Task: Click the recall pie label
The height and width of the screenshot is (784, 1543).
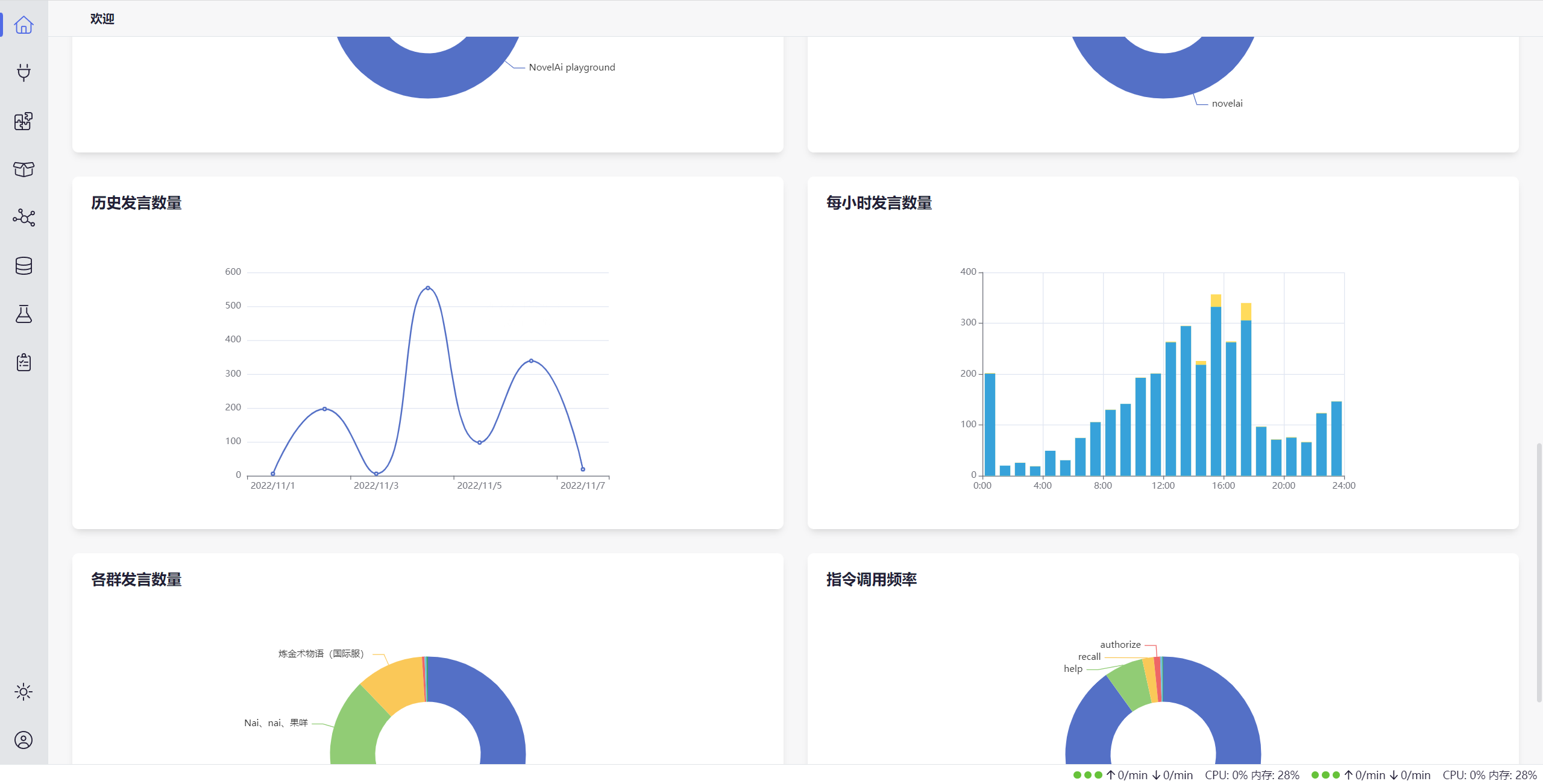Action: coord(1089,657)
